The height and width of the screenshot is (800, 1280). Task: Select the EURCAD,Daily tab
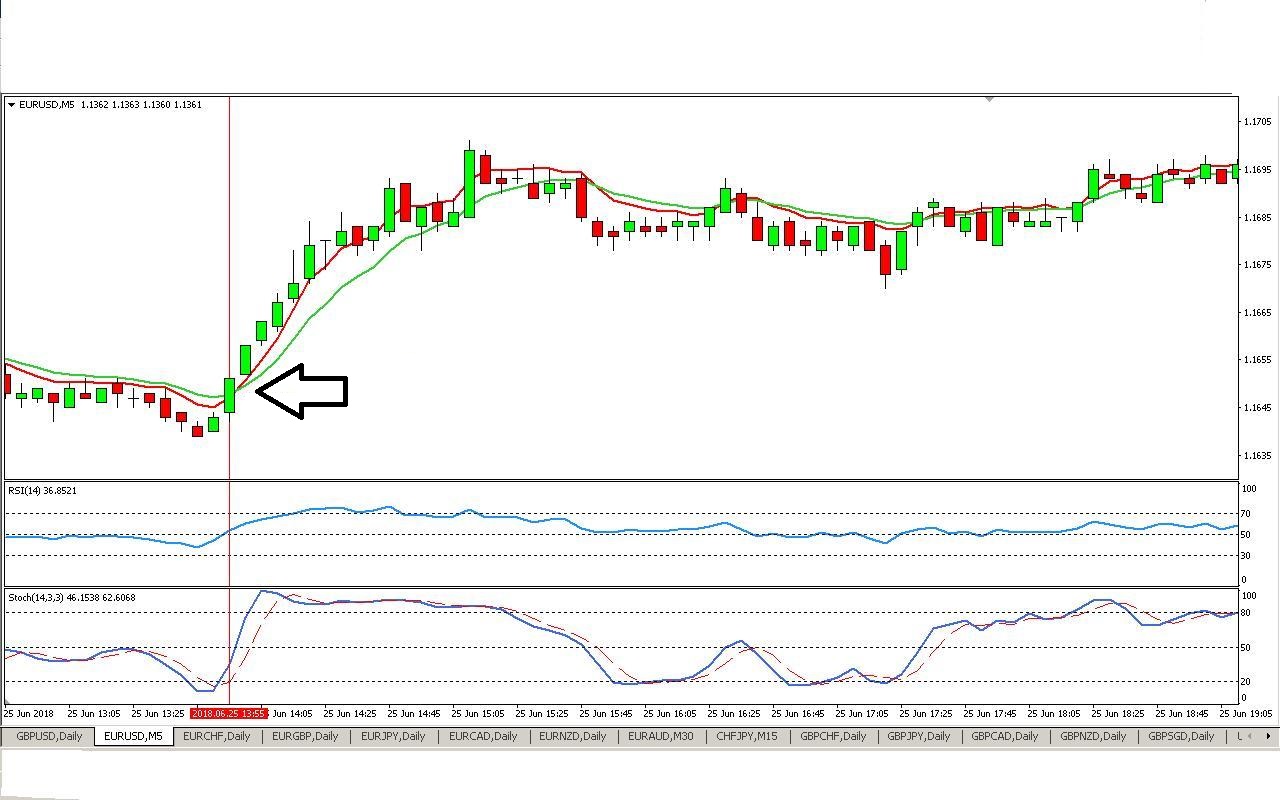(483, 736)
